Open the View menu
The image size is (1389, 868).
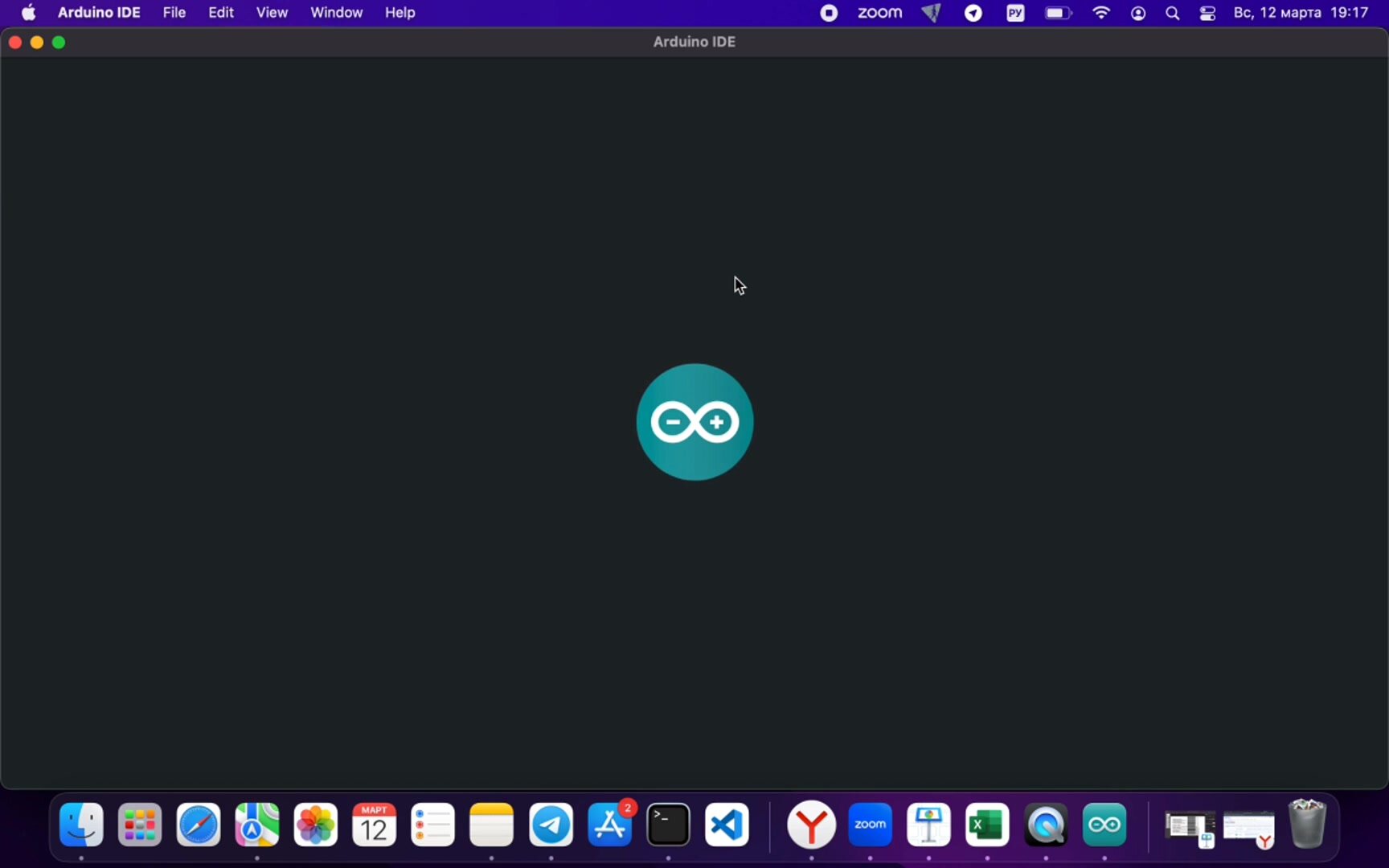coord(272,13)
